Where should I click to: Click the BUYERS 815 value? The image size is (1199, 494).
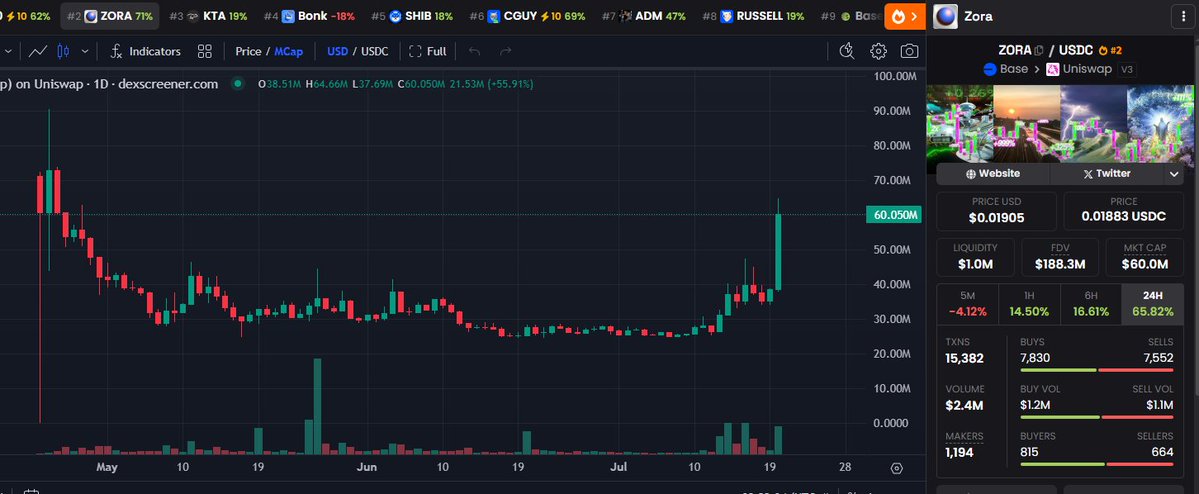coord(1030,453)
